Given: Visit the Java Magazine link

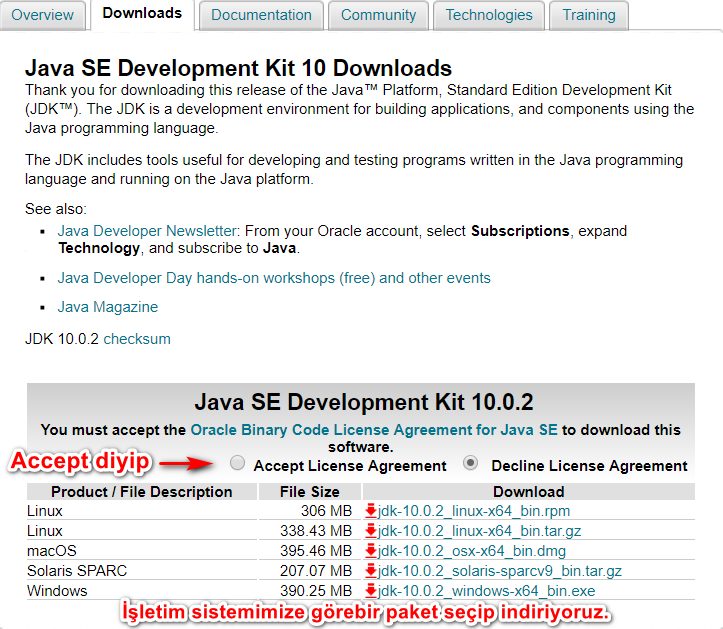Looking at the screenshot, I should [x=107, y=307].
